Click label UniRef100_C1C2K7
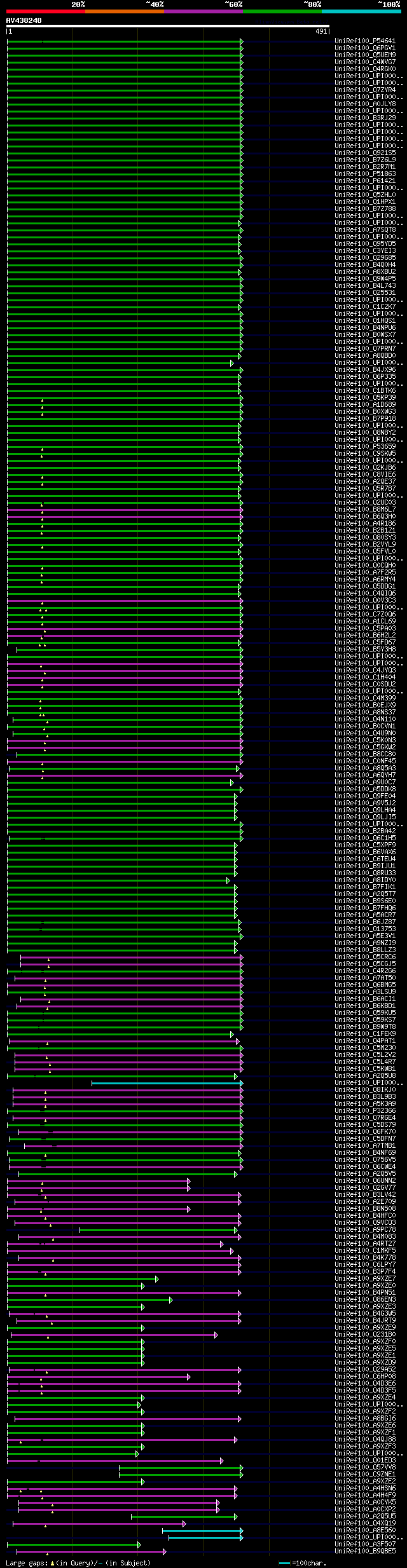The image size is (407, 1568). tap(365, 306)
